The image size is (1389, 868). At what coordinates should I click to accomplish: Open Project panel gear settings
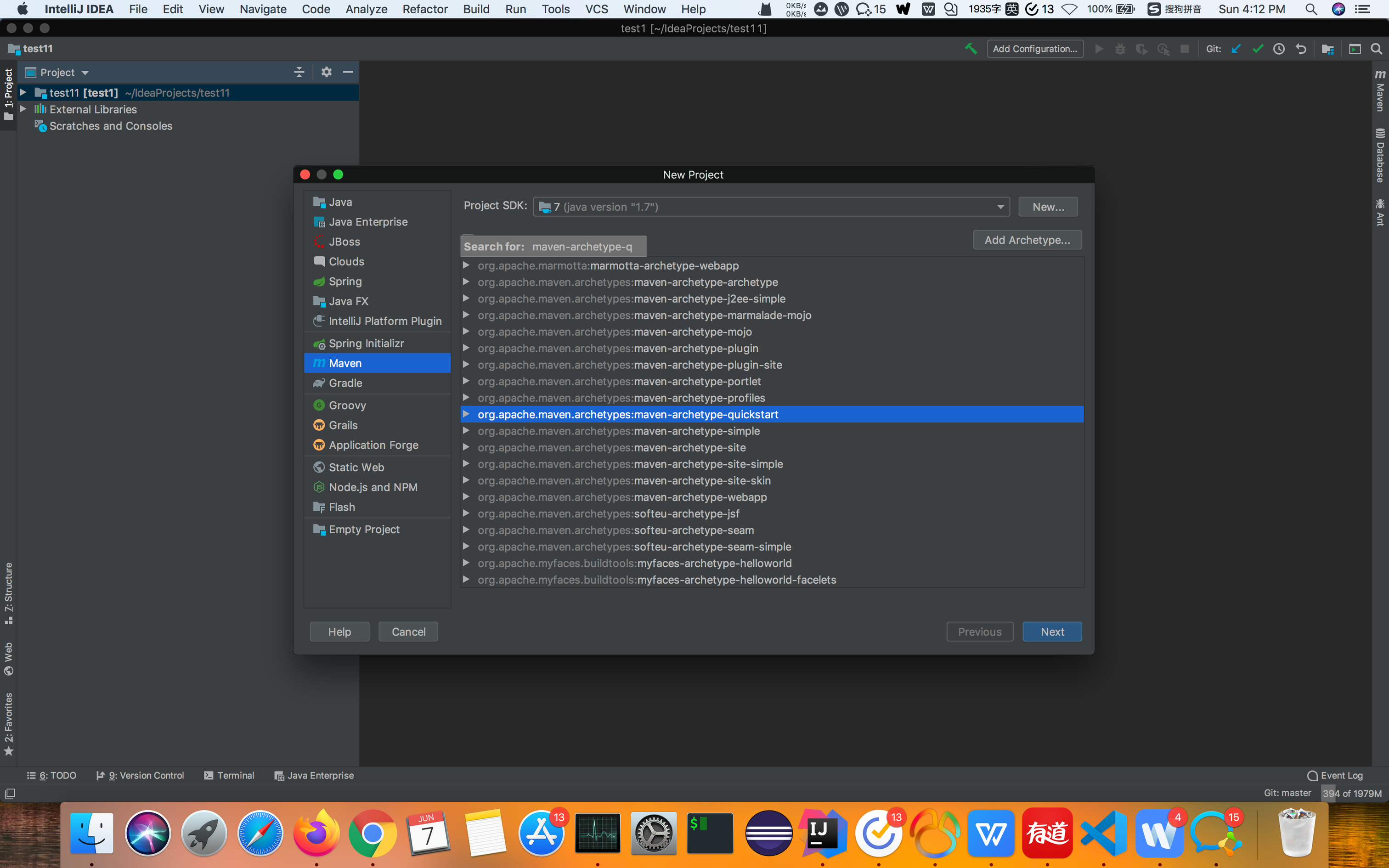[x=326, y=72]
